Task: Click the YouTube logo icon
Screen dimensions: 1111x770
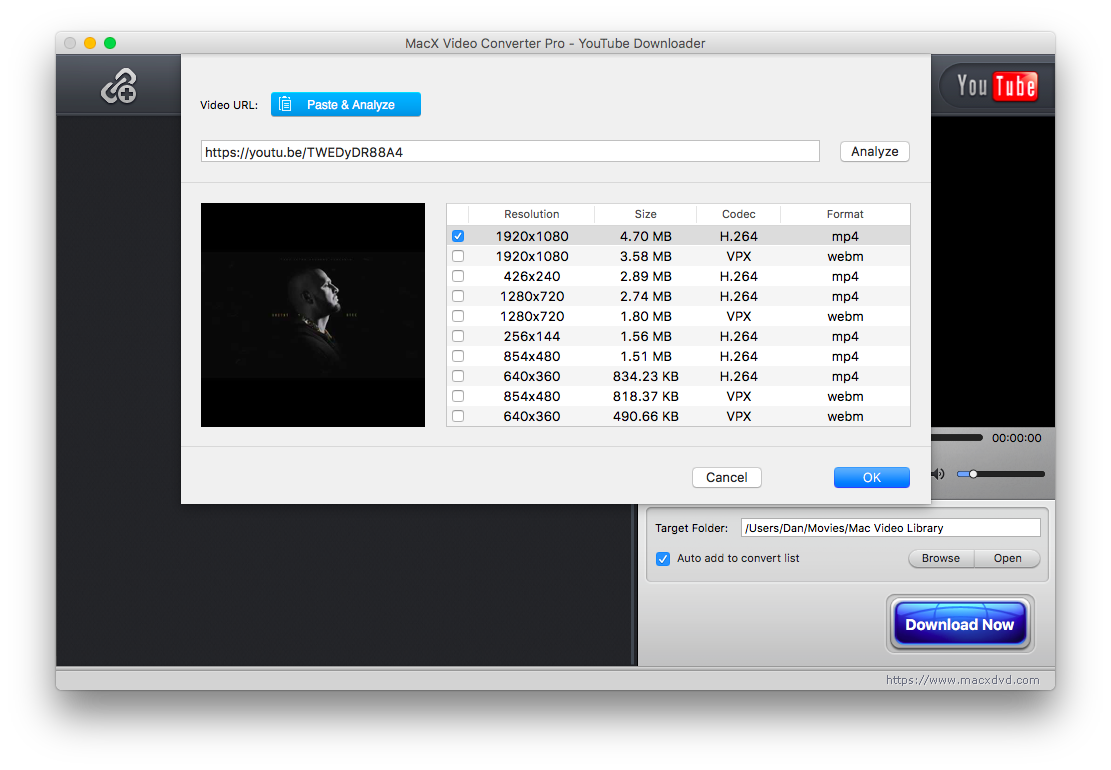Action: [x=996, y=86]
